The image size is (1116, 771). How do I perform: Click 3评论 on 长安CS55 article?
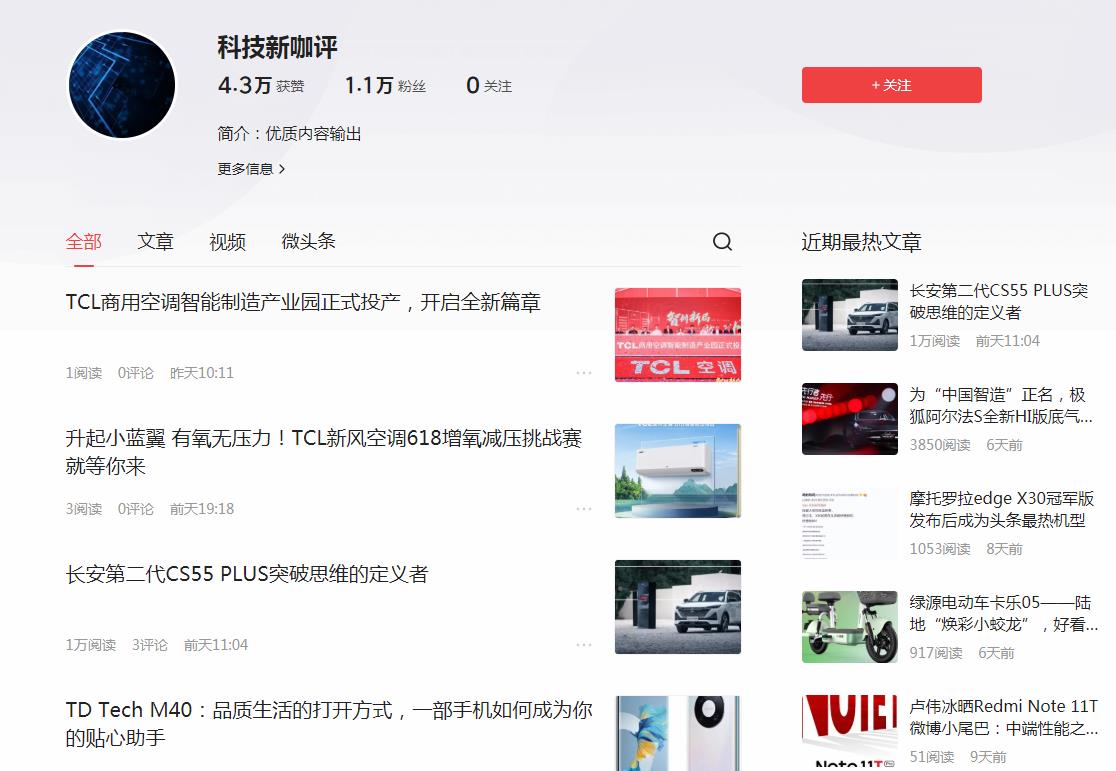[149, 645]
